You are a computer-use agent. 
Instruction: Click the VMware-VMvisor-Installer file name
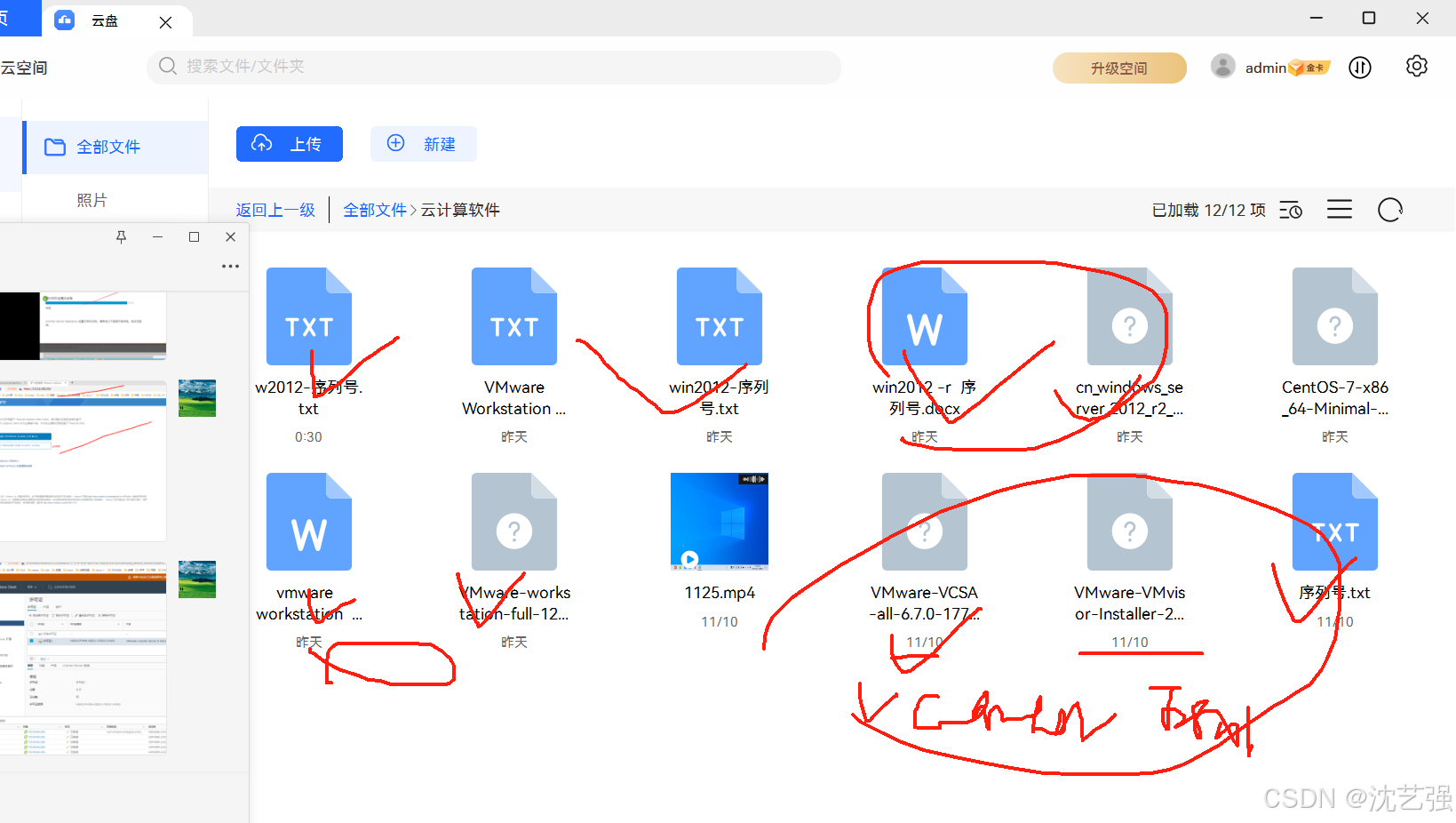(1130, 603)
